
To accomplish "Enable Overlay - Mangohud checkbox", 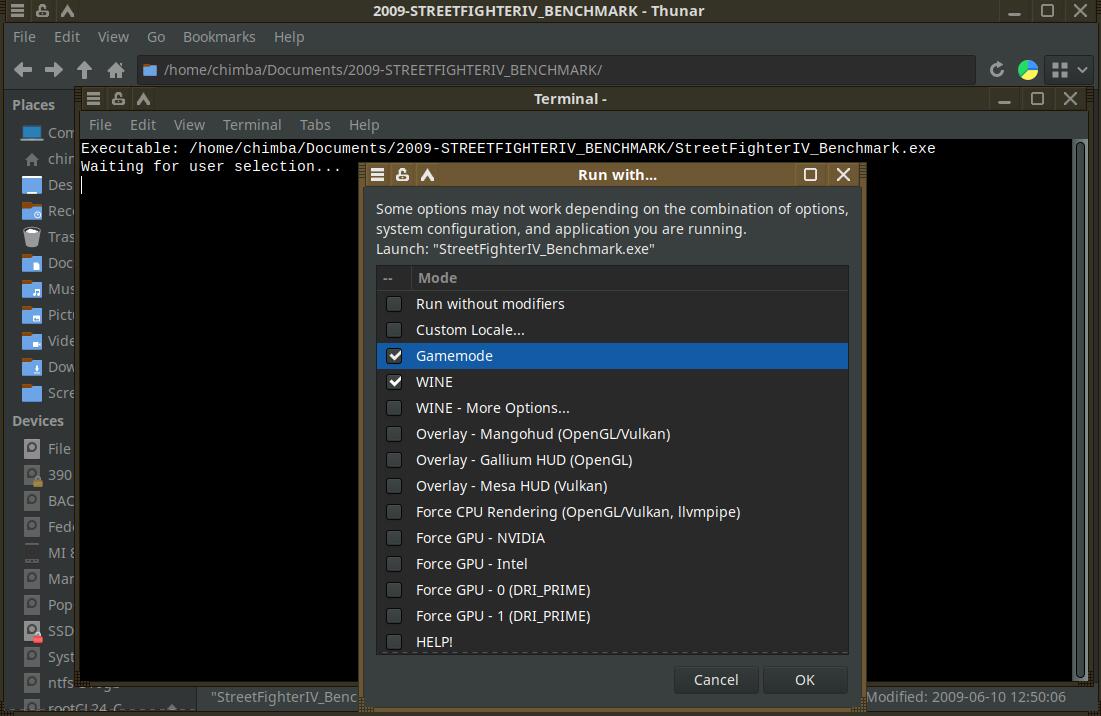I will [x=394, y=434].
